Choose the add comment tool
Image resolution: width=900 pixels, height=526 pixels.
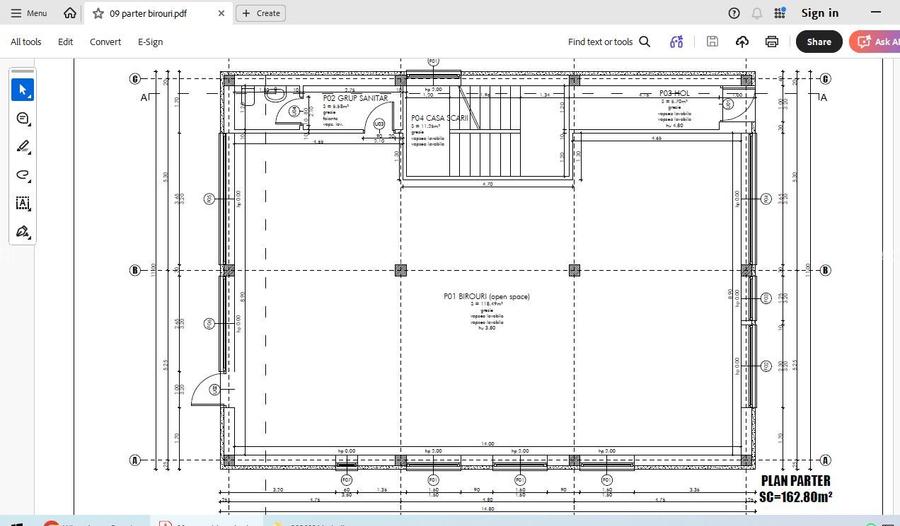(22, 118)
